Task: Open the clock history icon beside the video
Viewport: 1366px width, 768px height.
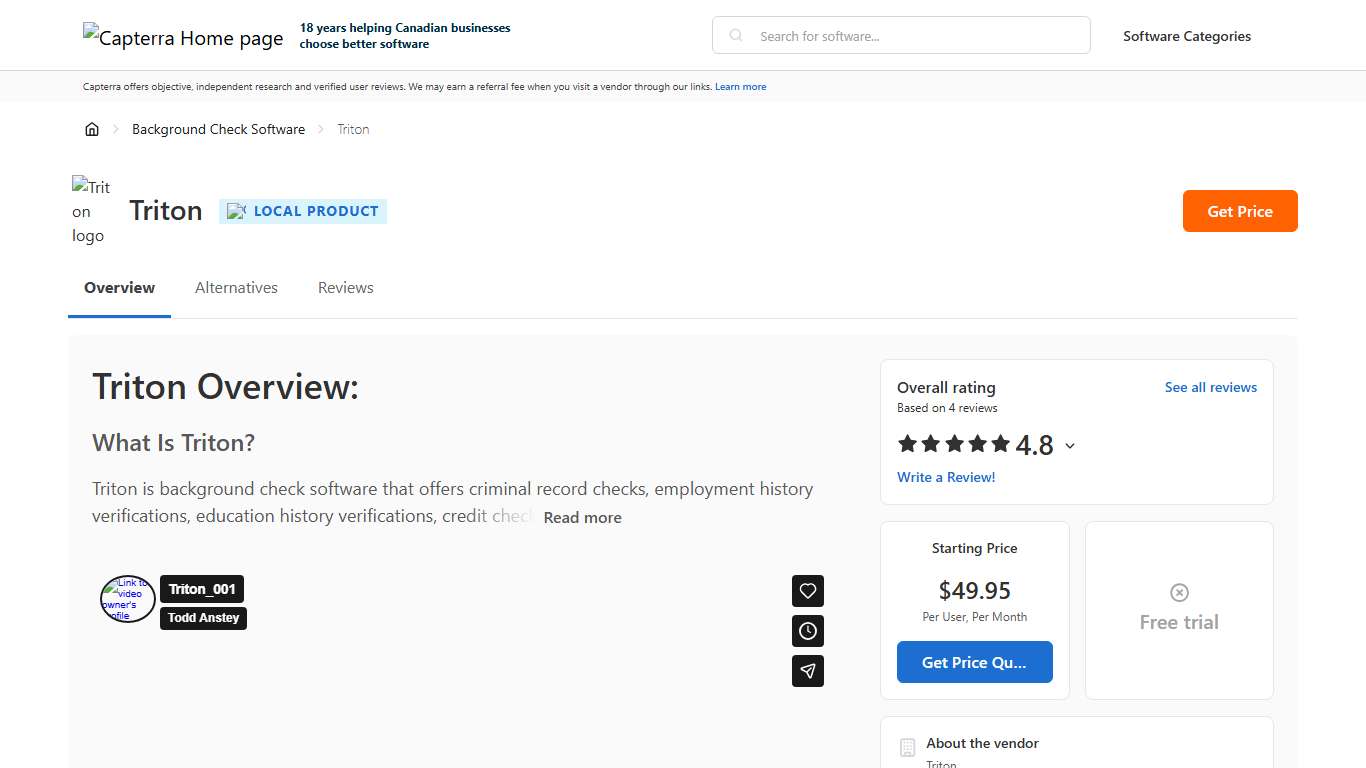Action: click(807, 631)
